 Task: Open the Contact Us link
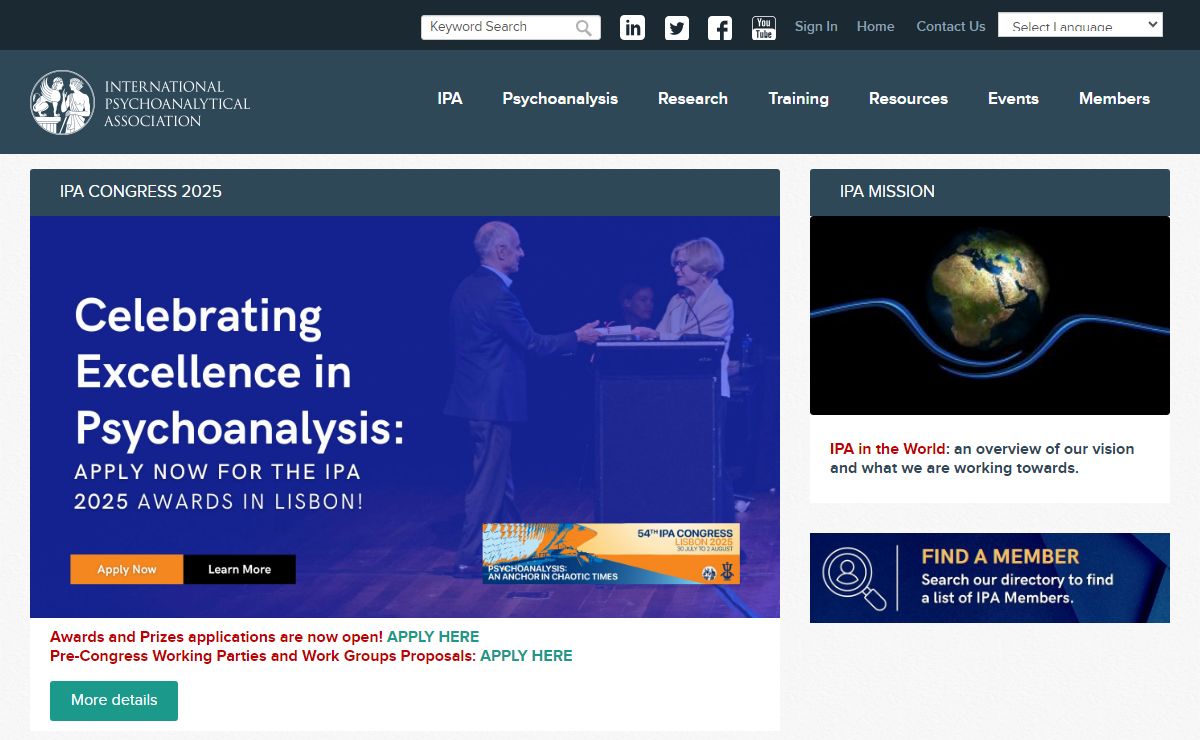tap(951, 27)
